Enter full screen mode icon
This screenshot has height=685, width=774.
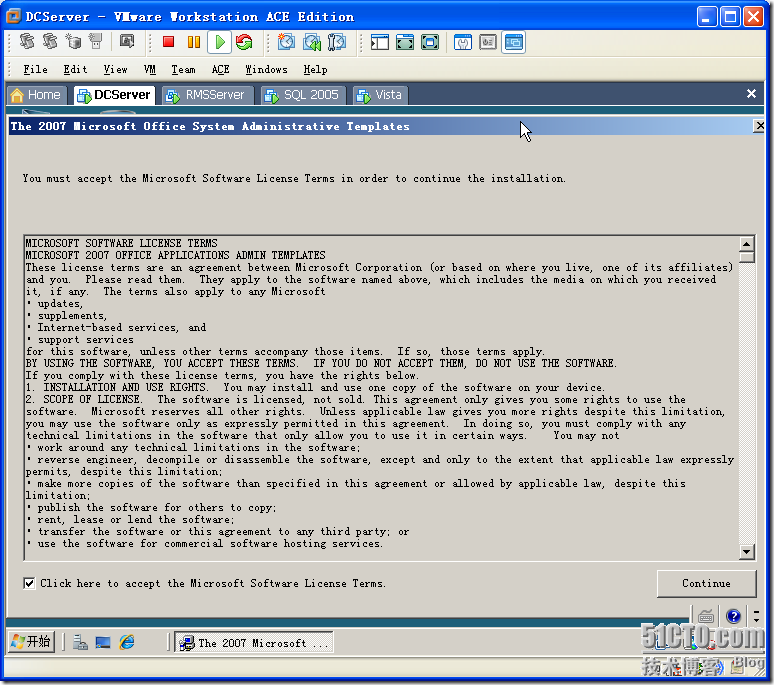(430, 42)
